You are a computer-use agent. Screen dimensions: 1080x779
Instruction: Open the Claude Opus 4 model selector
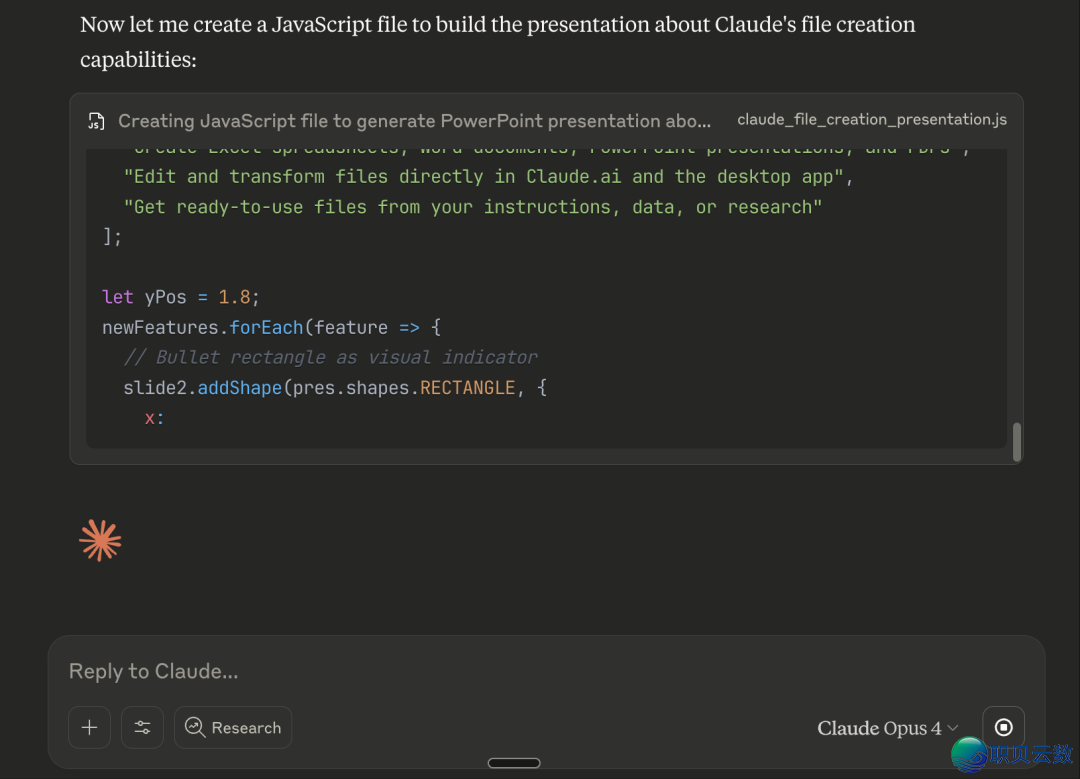(887, 728)
